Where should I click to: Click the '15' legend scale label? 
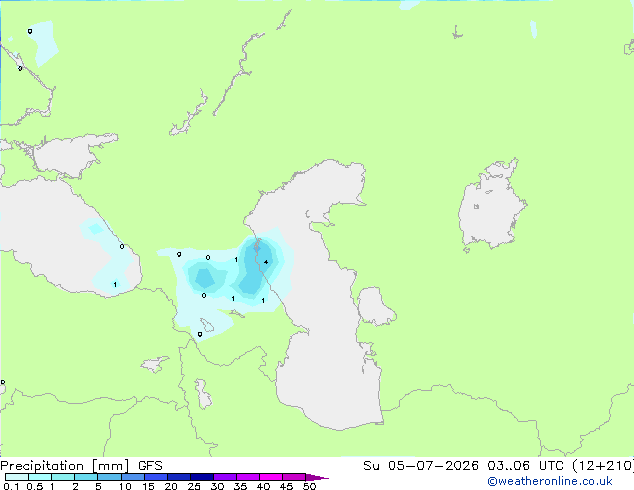[148, 486]
